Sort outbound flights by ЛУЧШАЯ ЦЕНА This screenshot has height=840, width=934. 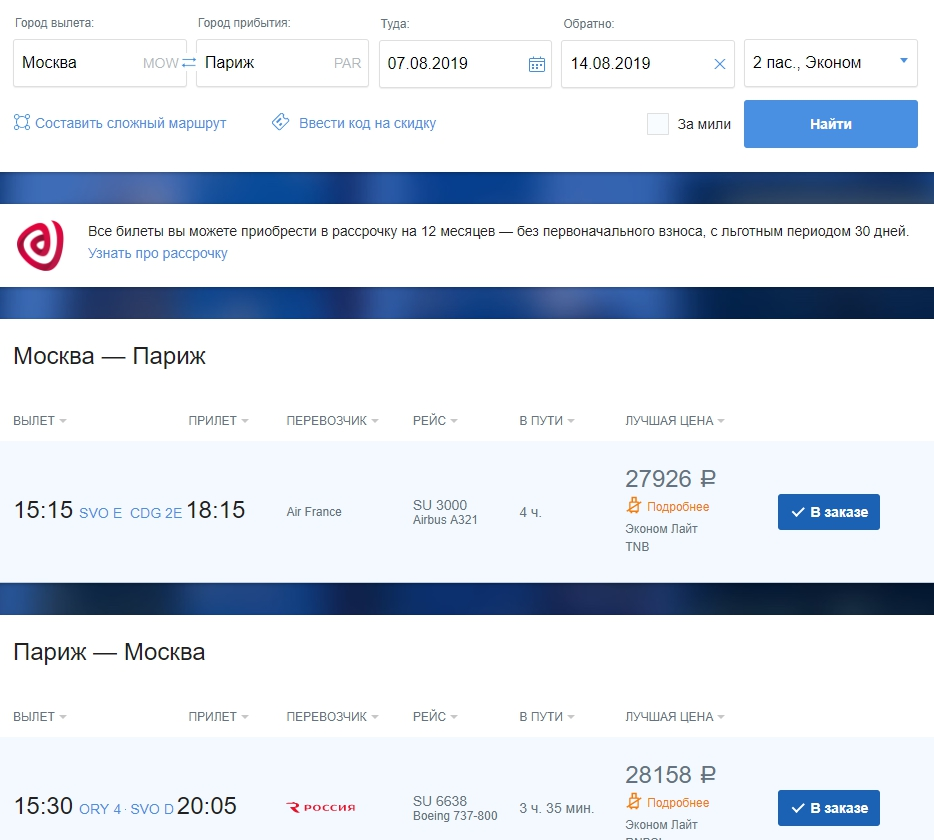[674, 421]
